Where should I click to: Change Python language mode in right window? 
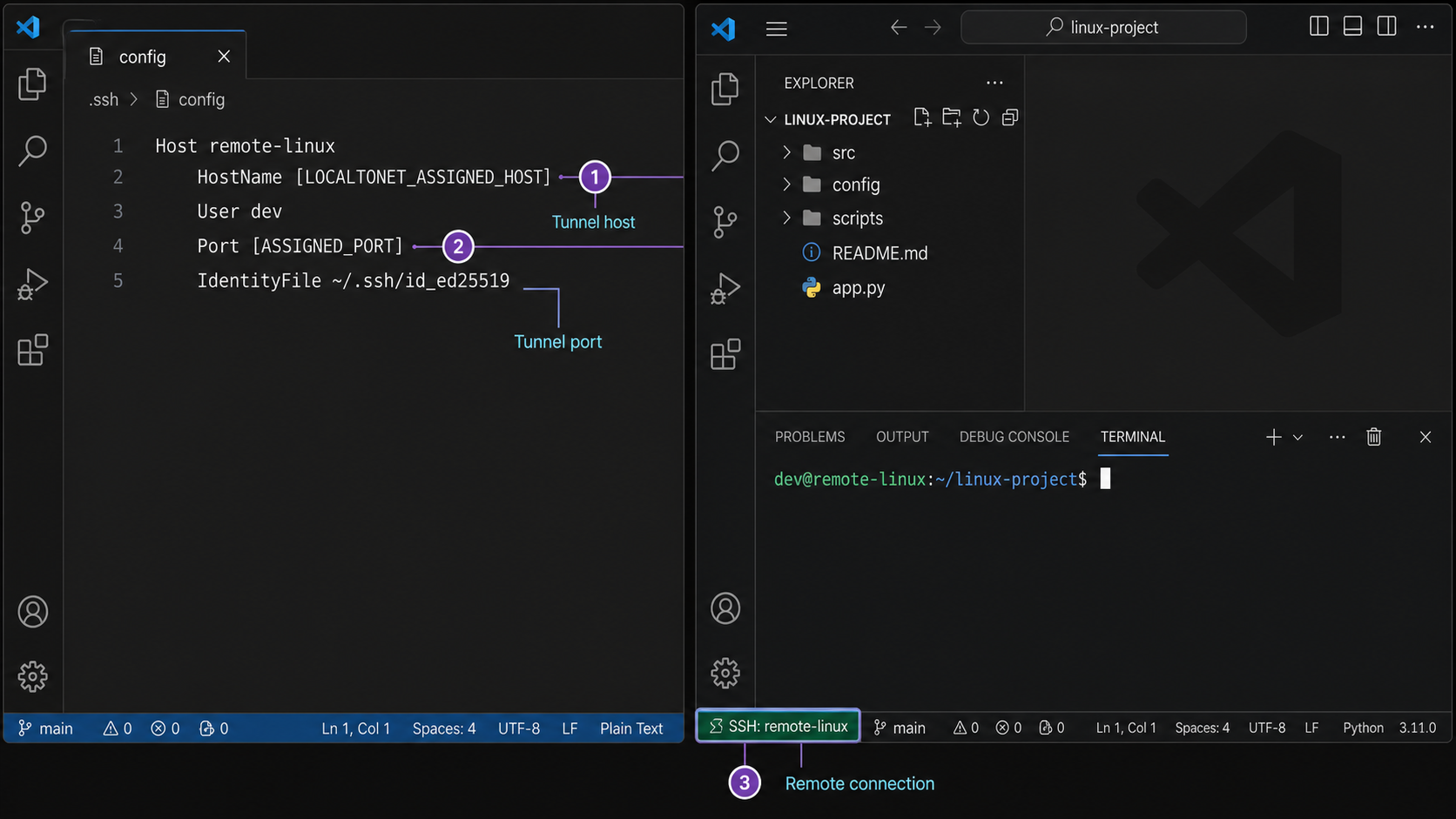click(1363, 728)
